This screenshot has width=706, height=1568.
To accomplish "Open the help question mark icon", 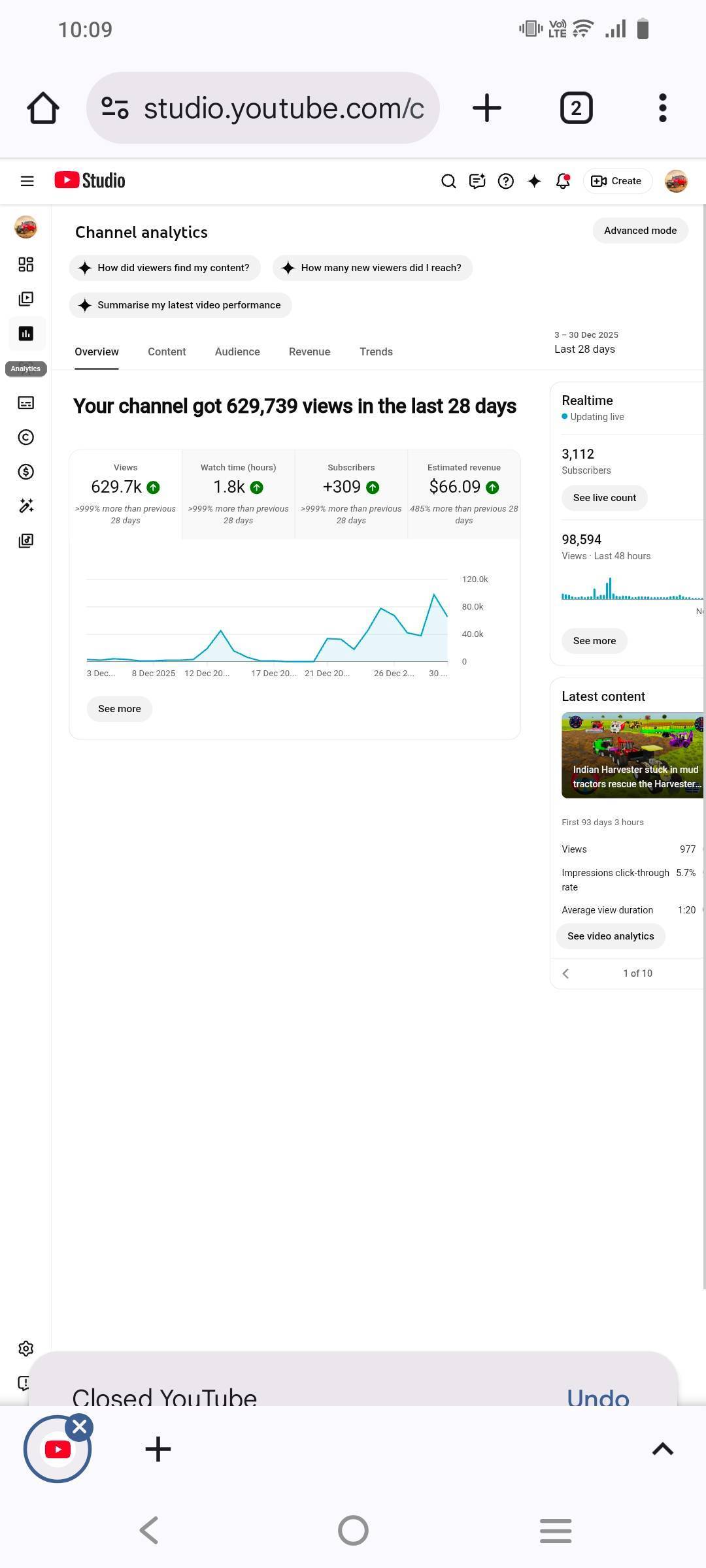I will pos(505,181).
